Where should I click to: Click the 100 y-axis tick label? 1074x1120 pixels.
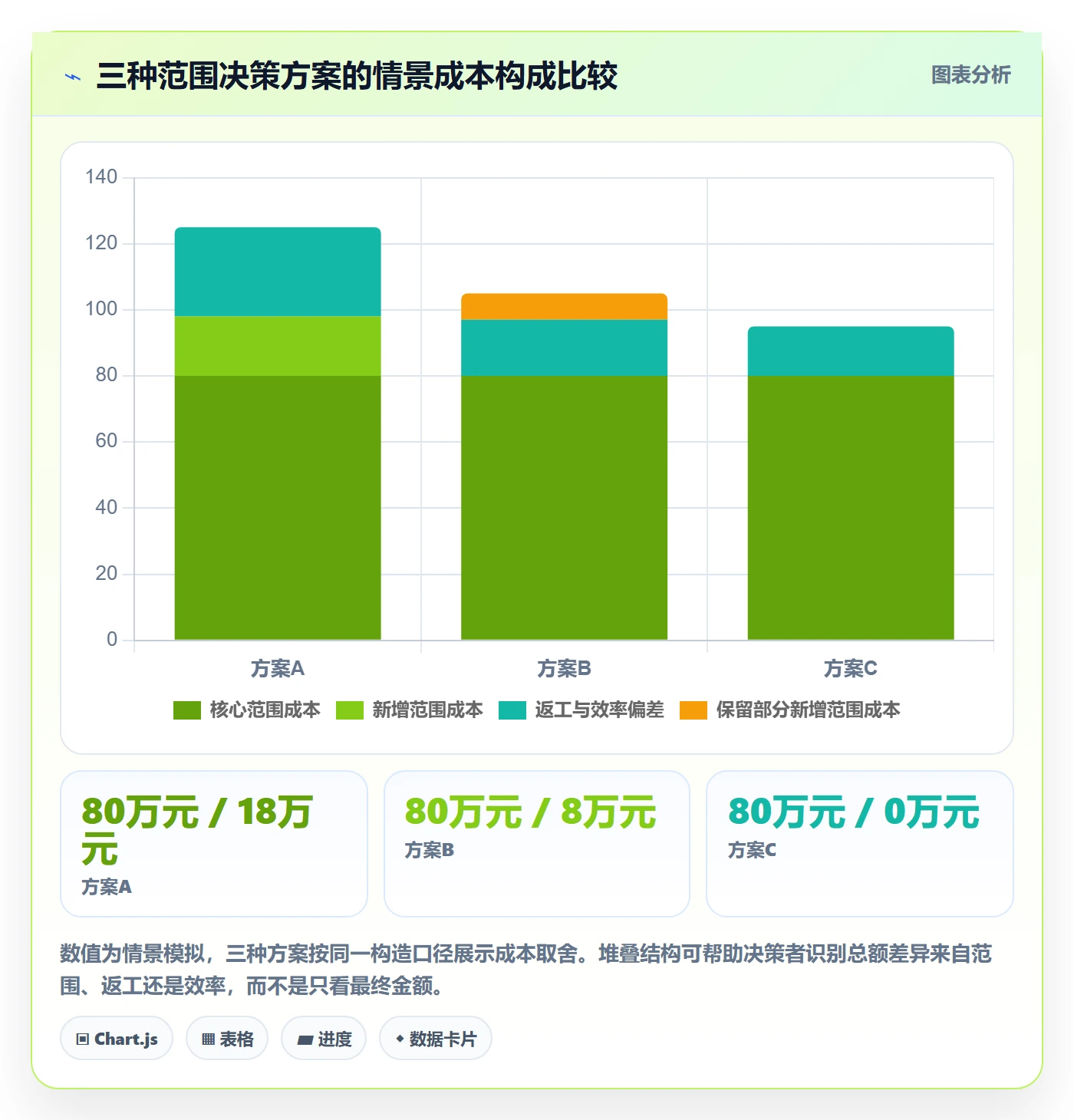click(101, 309)
